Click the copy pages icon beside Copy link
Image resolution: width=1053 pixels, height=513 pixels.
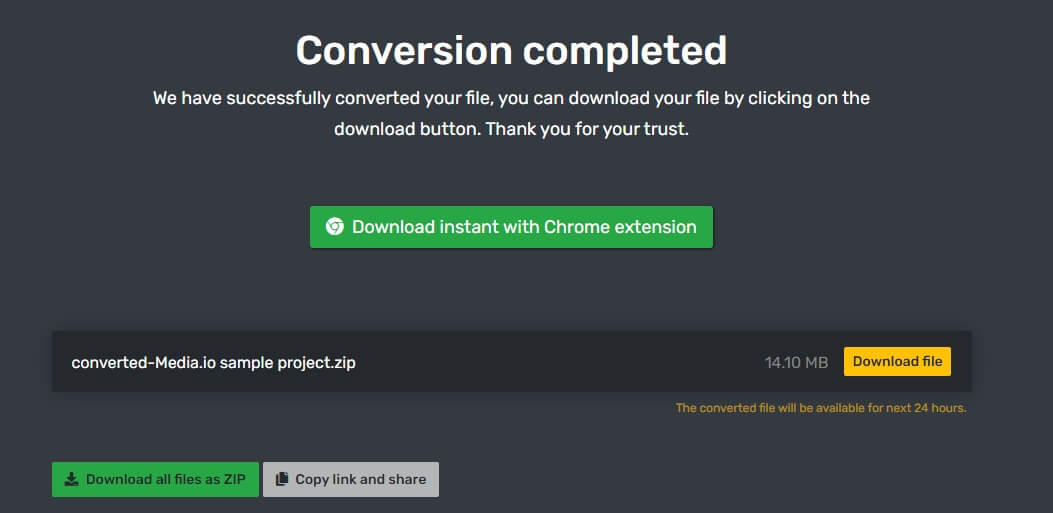pos(282,479)
